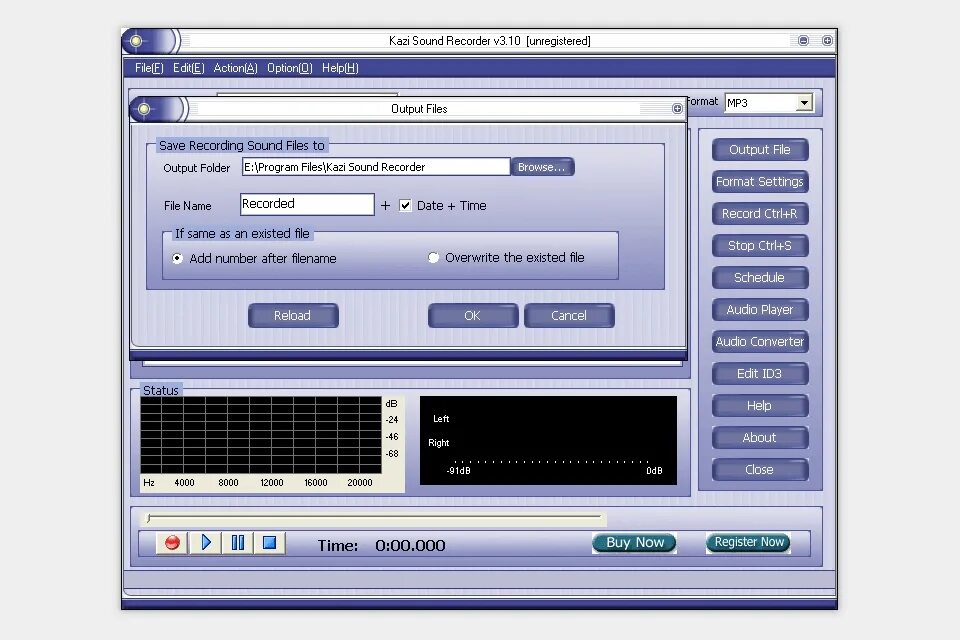Click the Edit ID3 button
The image size is (960, 640).
click(760, 374)
